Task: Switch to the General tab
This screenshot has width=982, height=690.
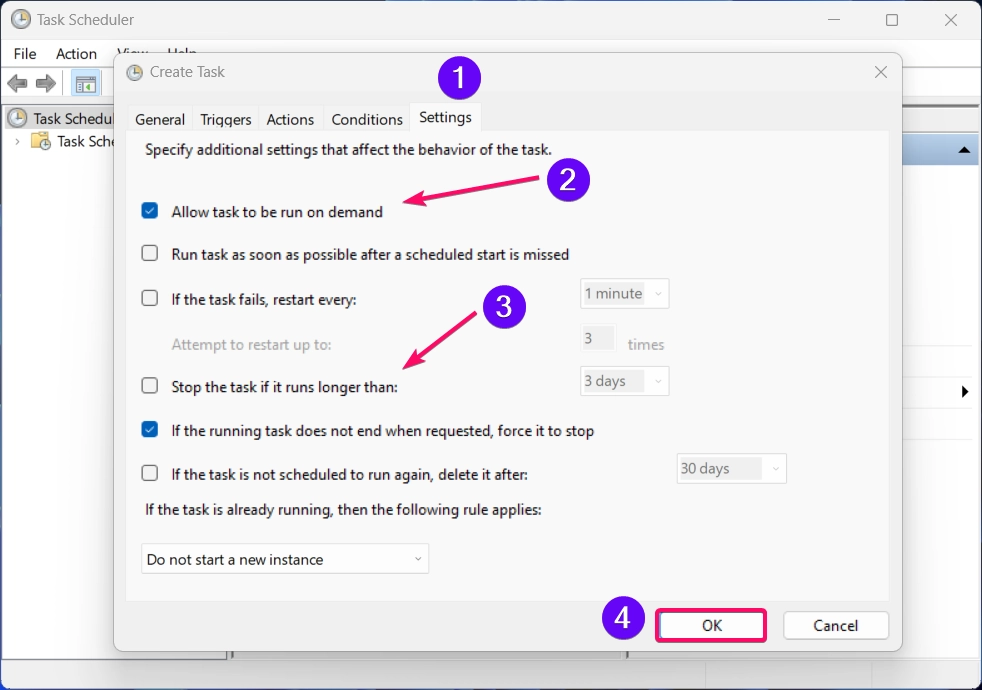Action: [x=160, y=119]
